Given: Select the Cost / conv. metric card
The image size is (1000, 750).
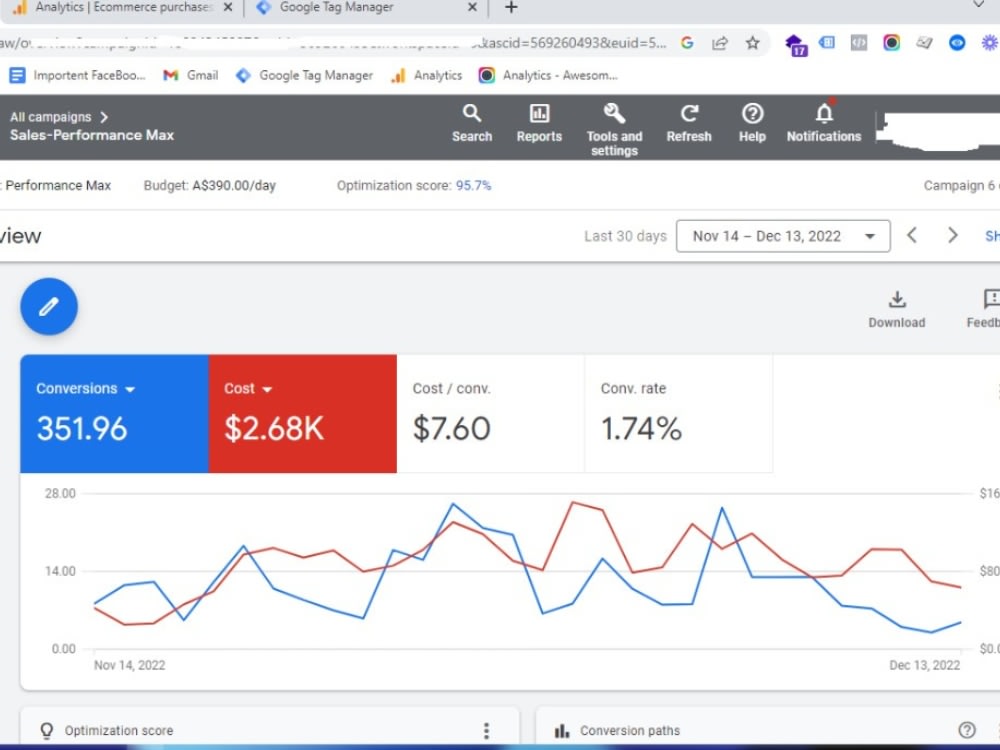Looking at the screenshot, I should 490,414.
